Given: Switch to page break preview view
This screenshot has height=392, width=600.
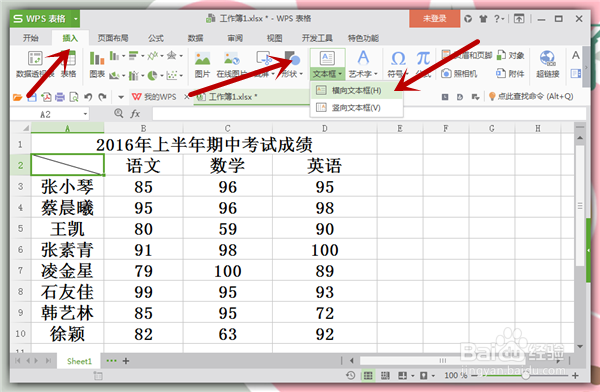Looking at the screenshot, I should 385,376.
